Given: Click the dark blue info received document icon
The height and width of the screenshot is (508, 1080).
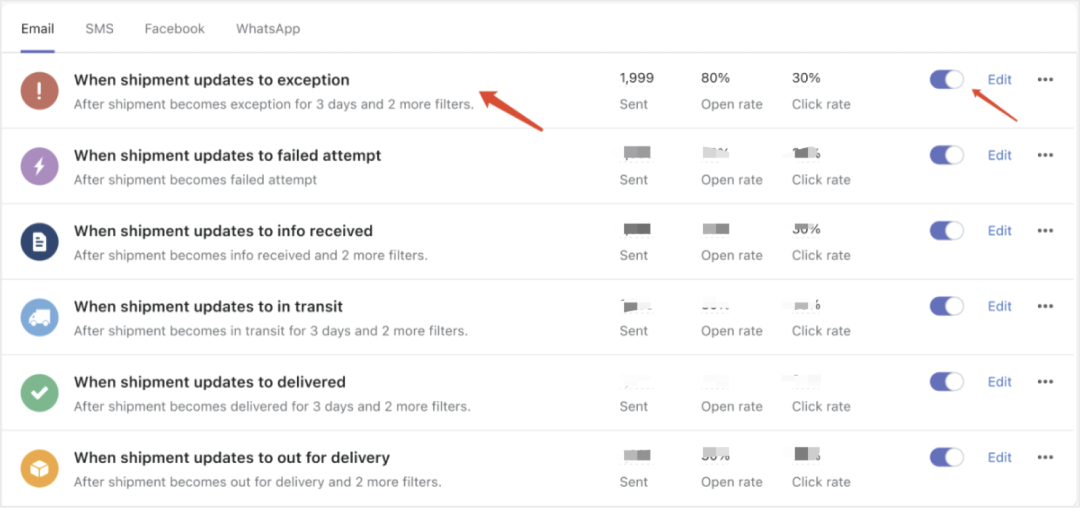Looking at the screenshot, I should (x=39, y=242).
